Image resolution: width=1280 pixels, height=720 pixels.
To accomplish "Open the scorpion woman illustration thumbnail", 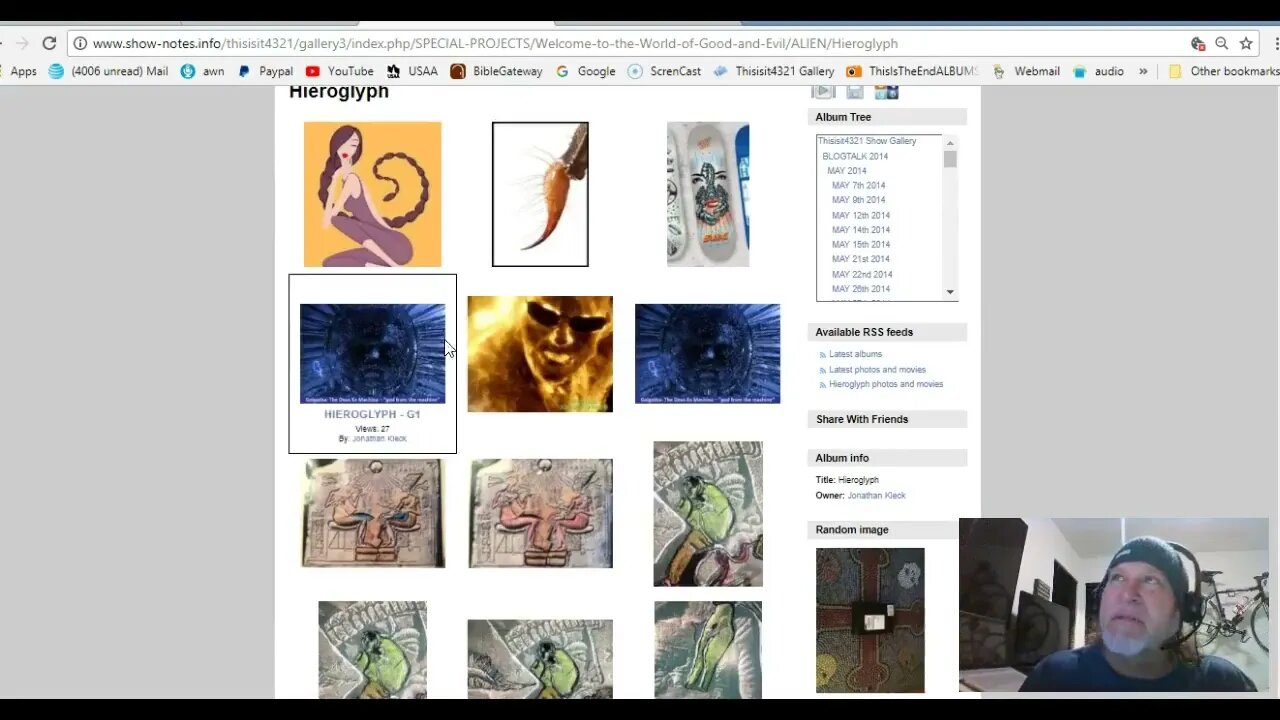I will click(x=372, y=194).
